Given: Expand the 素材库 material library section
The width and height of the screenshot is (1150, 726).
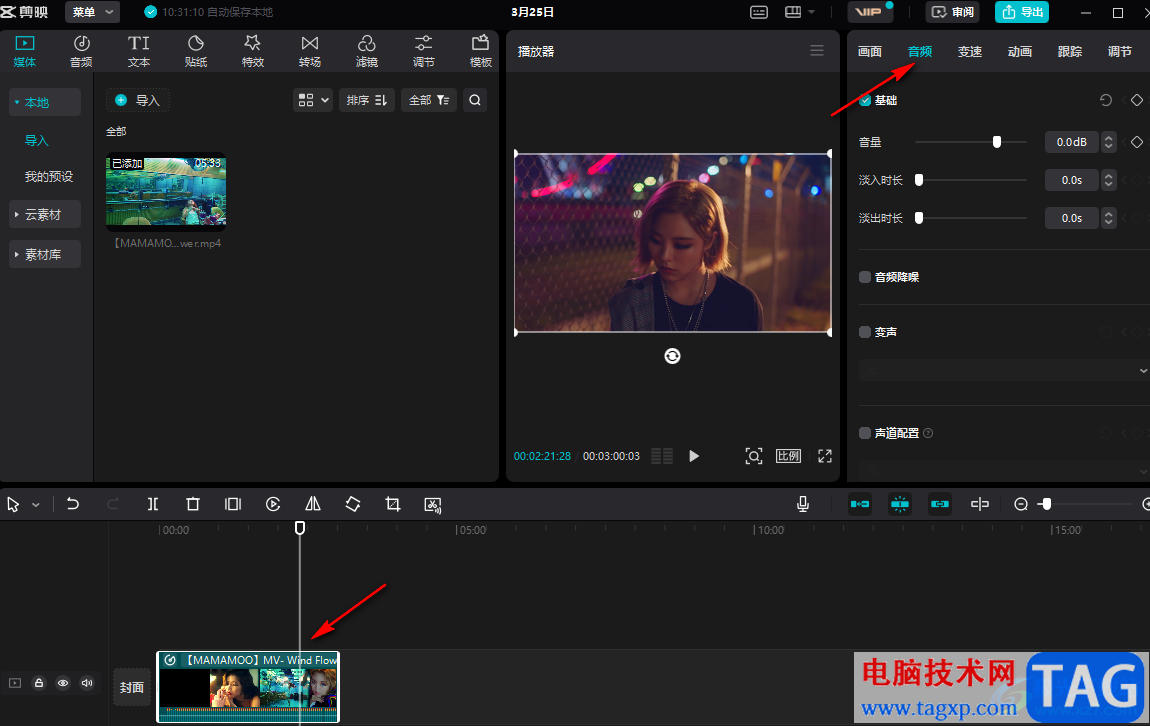Looking at the screenshot, I should 44,254.
